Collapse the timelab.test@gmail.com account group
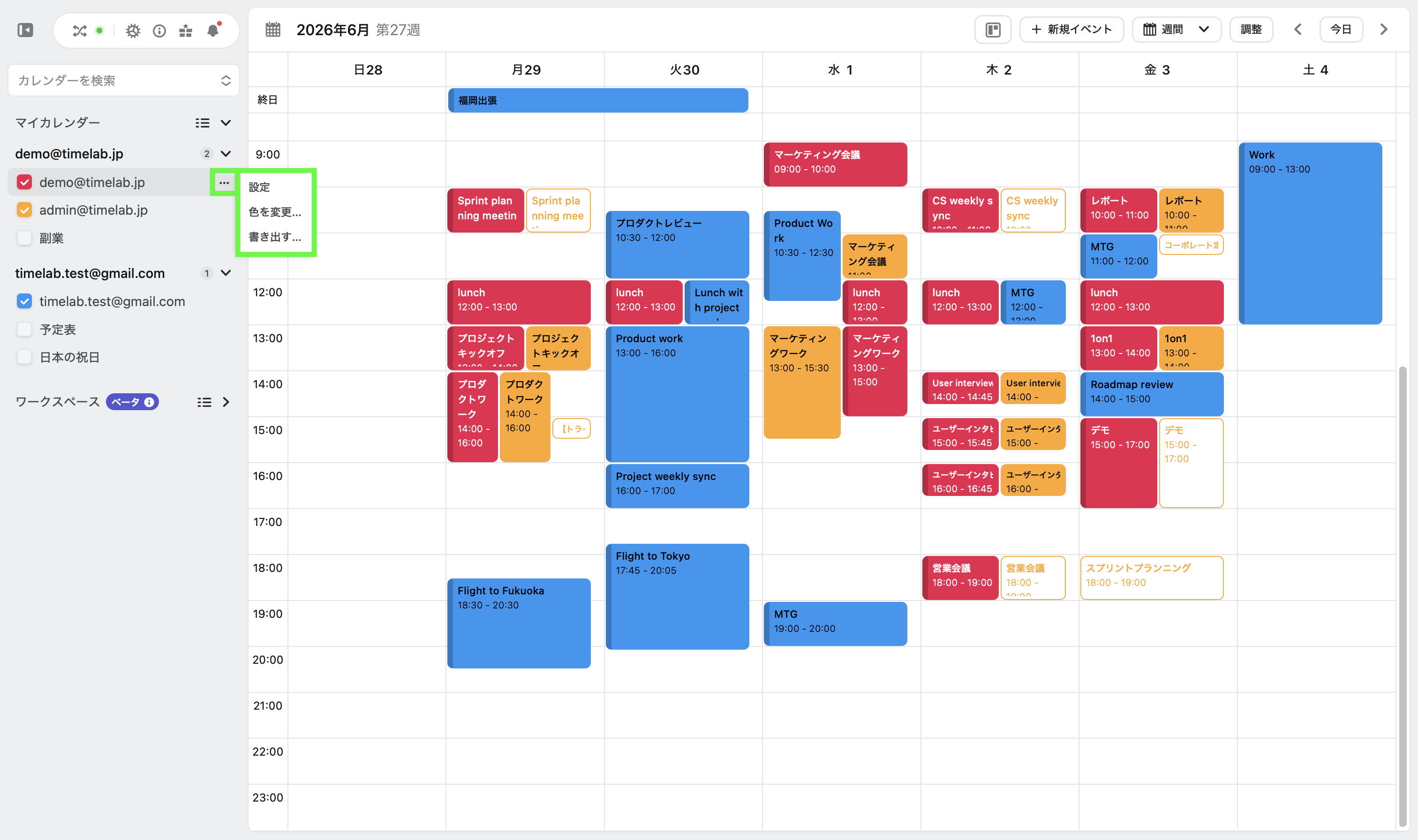This screenshot has width=1418, height=840. click(226, 273)
